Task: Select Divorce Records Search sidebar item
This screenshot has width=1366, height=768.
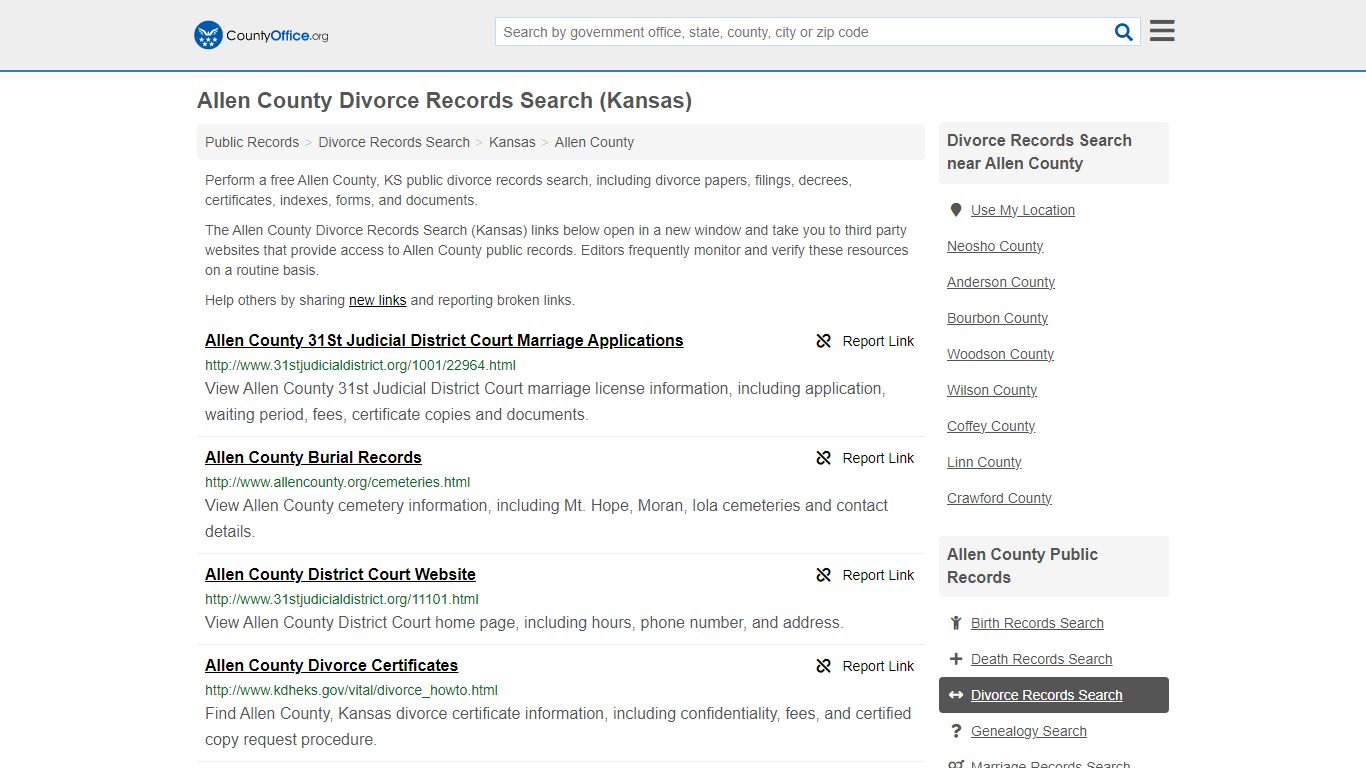Action: [1054, 695]
